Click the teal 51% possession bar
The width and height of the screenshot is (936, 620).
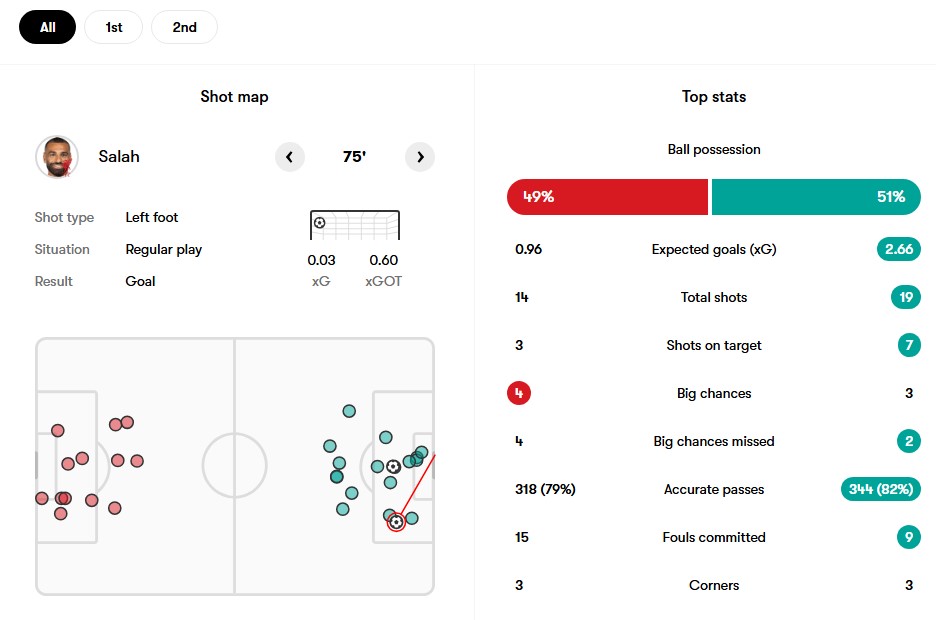click(816, 197)
